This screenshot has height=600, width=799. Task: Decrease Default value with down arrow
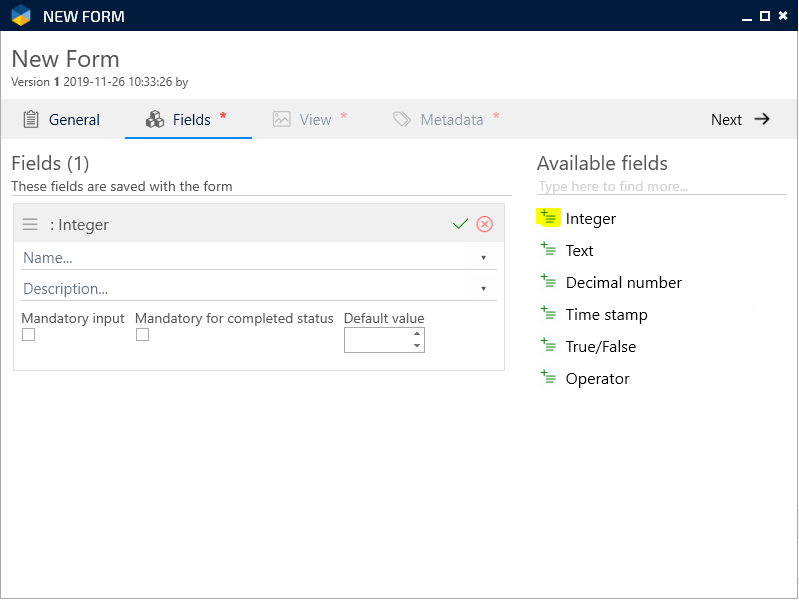tap(417, 346)
